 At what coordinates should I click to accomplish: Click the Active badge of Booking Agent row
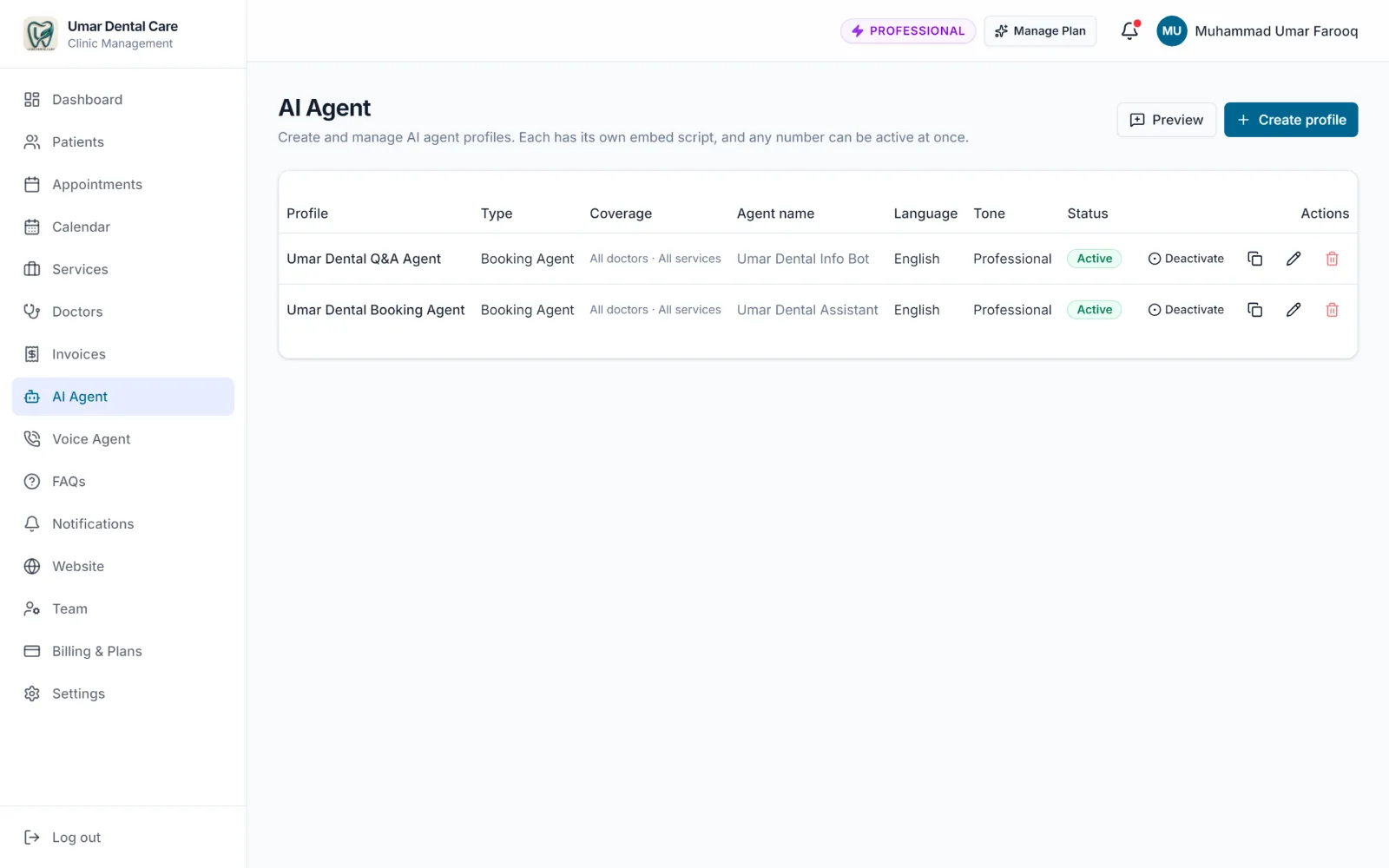(x=1094, y=310)
